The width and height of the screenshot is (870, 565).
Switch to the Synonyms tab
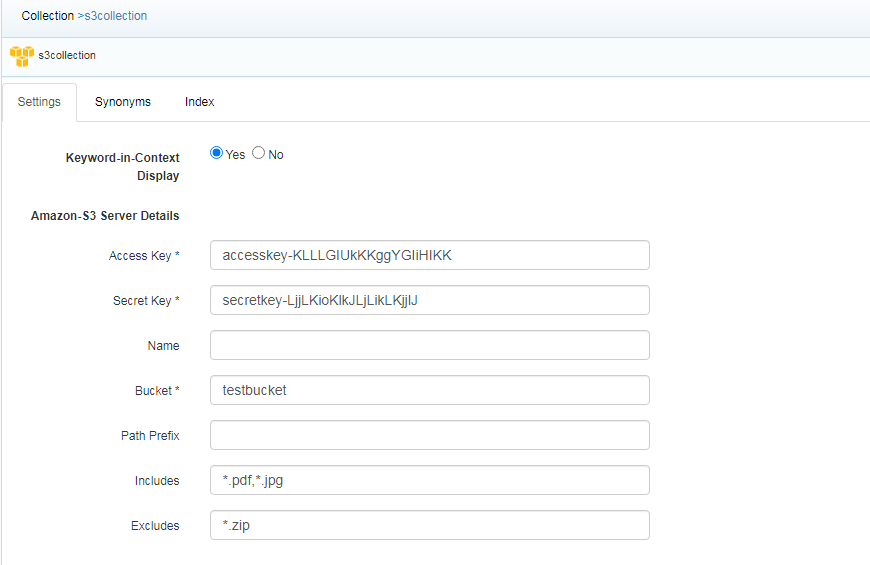[123, 102]
